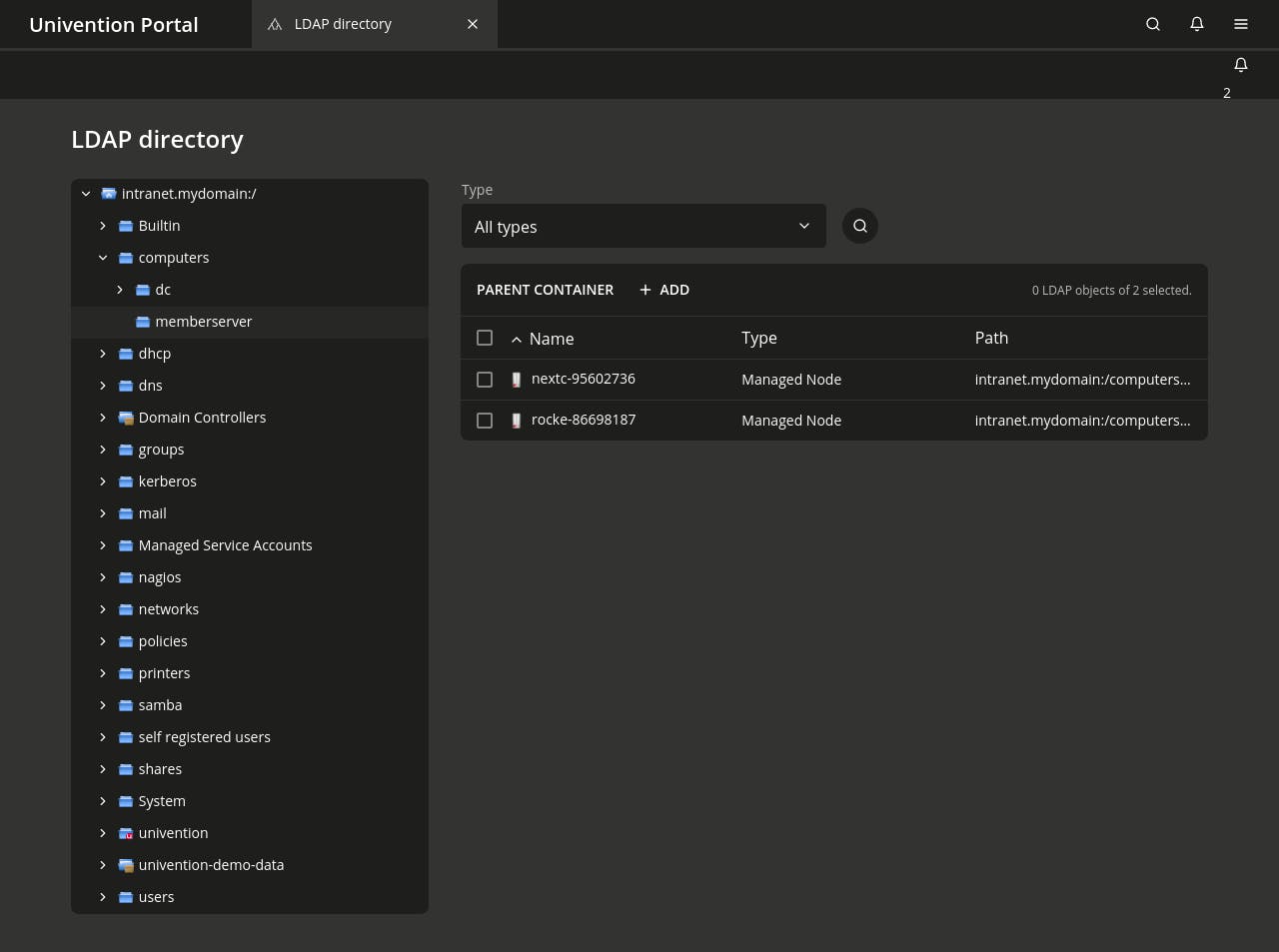1279x952 pixels.
Task: Expand the dc subcontainer
Action: [x=120, y=290]
